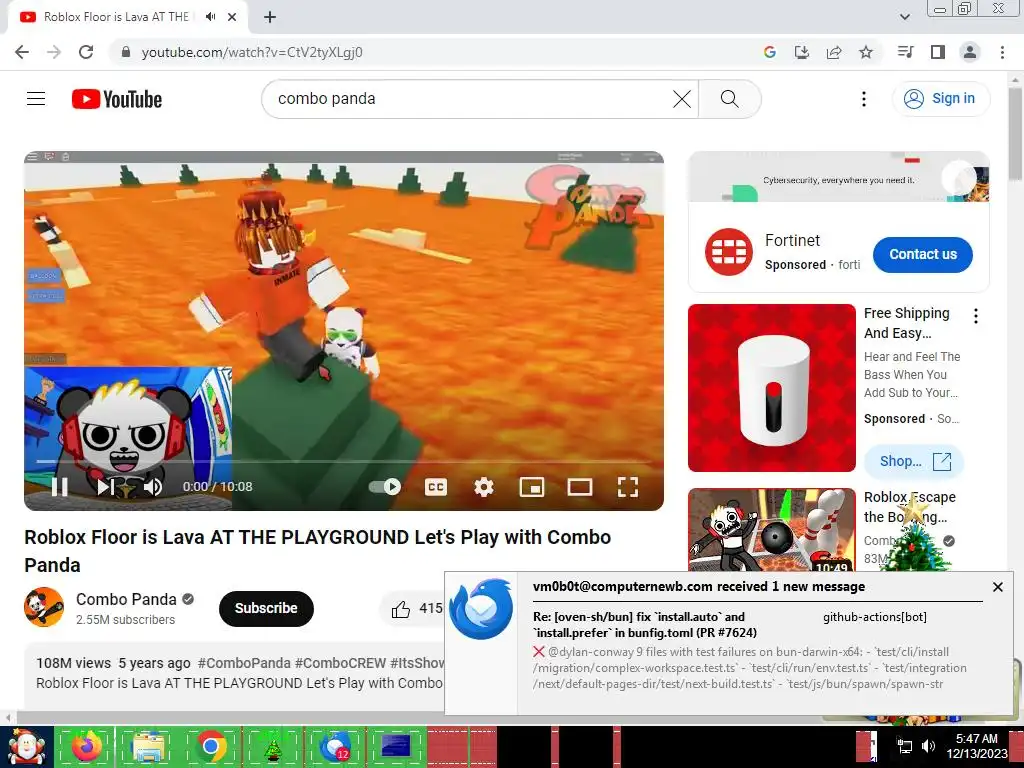Image resolution: width=1024 pixels, height=768 pixels.
Task: Open Thunderbird from taskbar
Action: 335,746
